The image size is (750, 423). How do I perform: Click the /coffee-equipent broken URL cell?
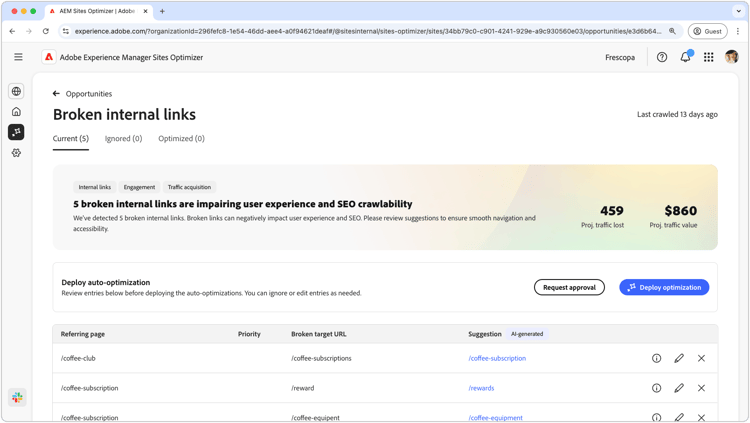click(x=315, y=418)
